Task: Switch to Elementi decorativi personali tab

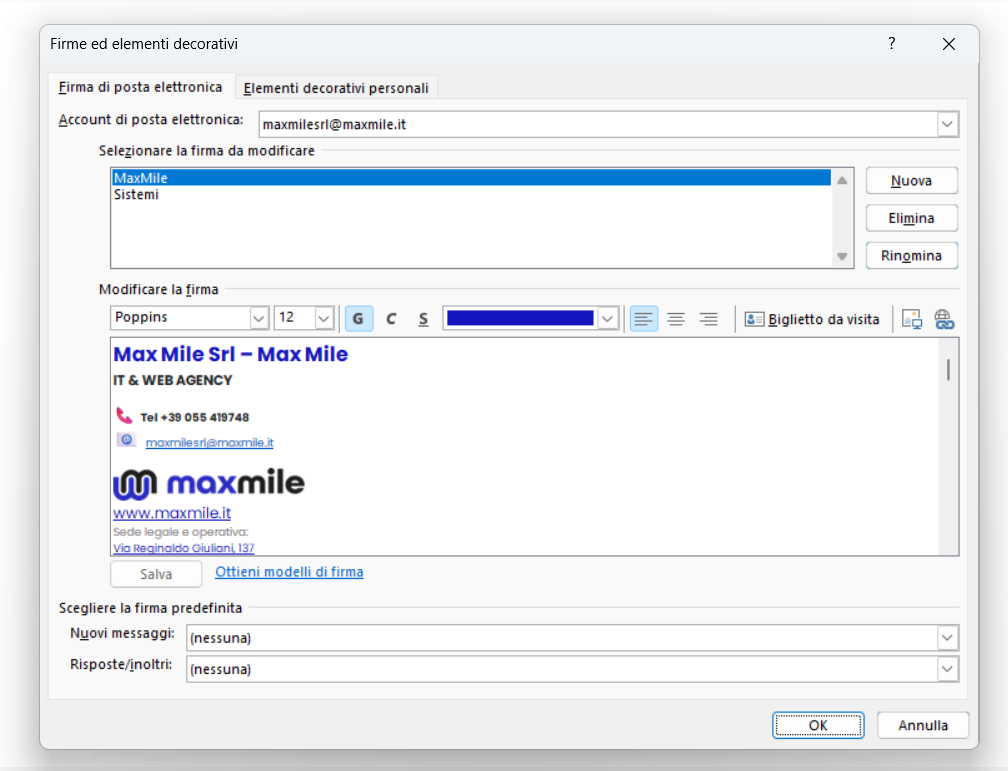Action: click(x=336, y=88)
